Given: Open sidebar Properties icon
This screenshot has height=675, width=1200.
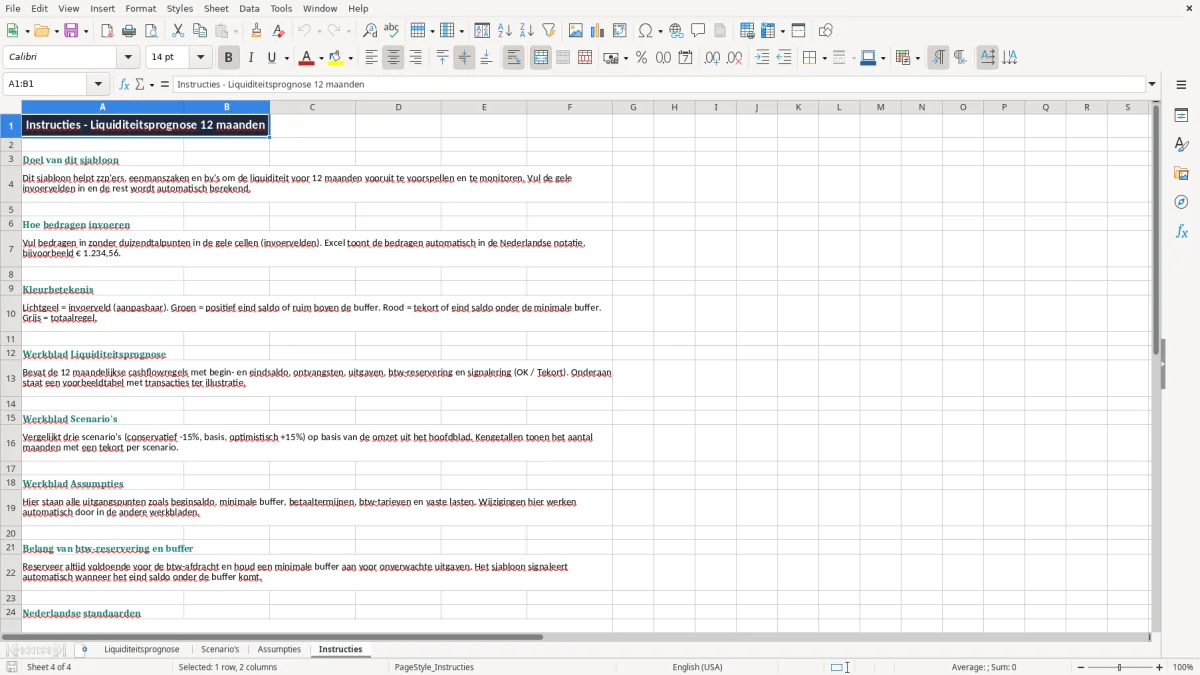Looking at the screenshot, I should (x=1181, y=115).
